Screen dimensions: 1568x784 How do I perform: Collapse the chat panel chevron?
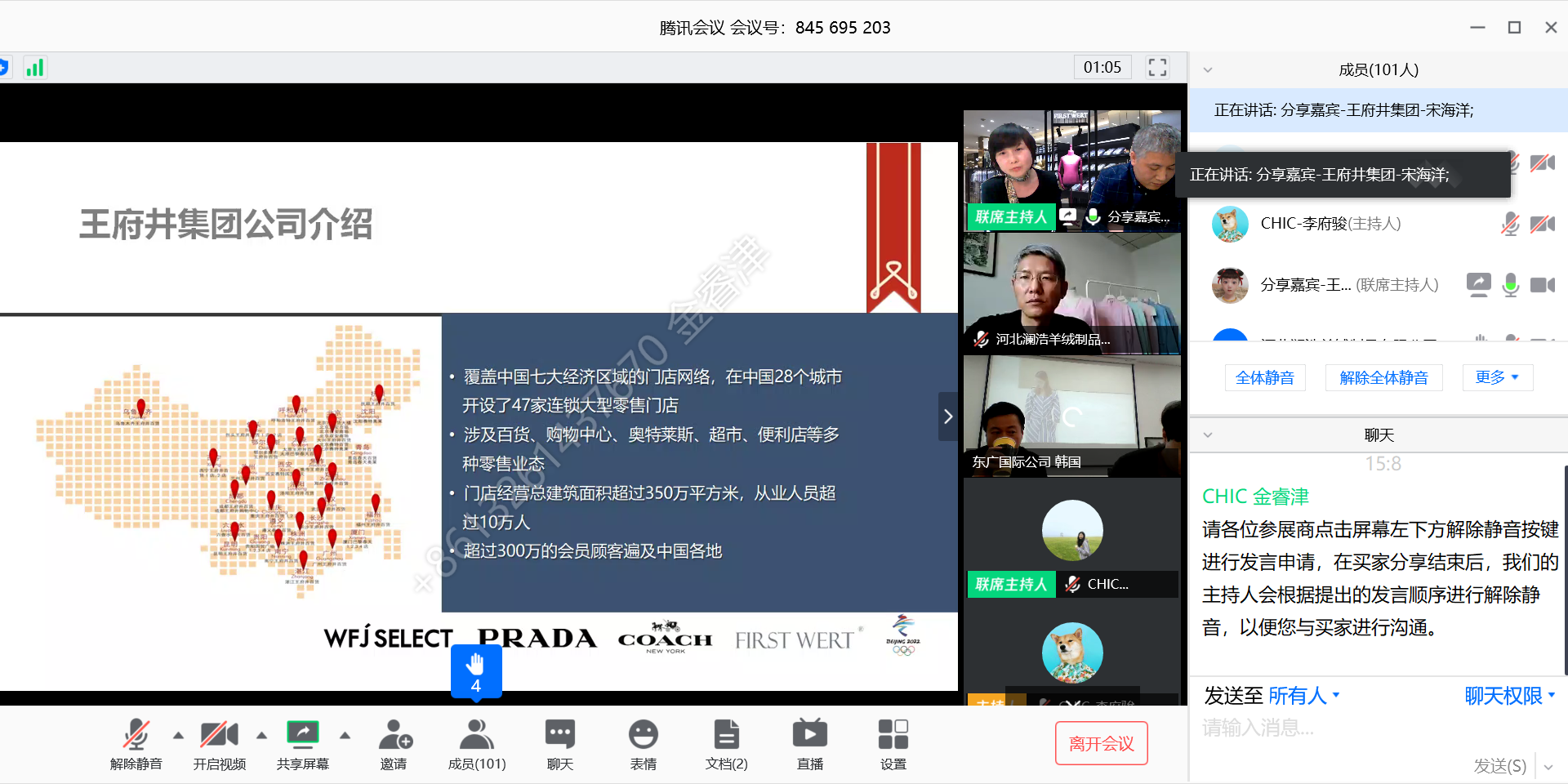(x=1208, y=434)
